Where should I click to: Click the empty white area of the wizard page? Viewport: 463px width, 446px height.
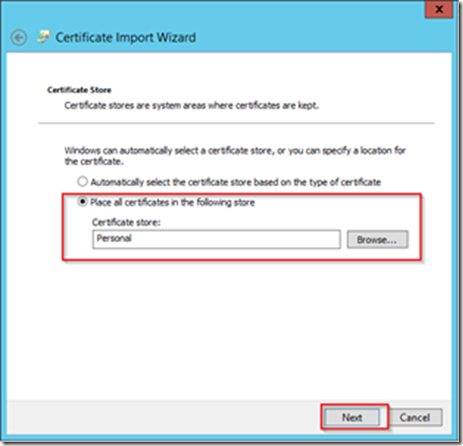coord(229,330)
